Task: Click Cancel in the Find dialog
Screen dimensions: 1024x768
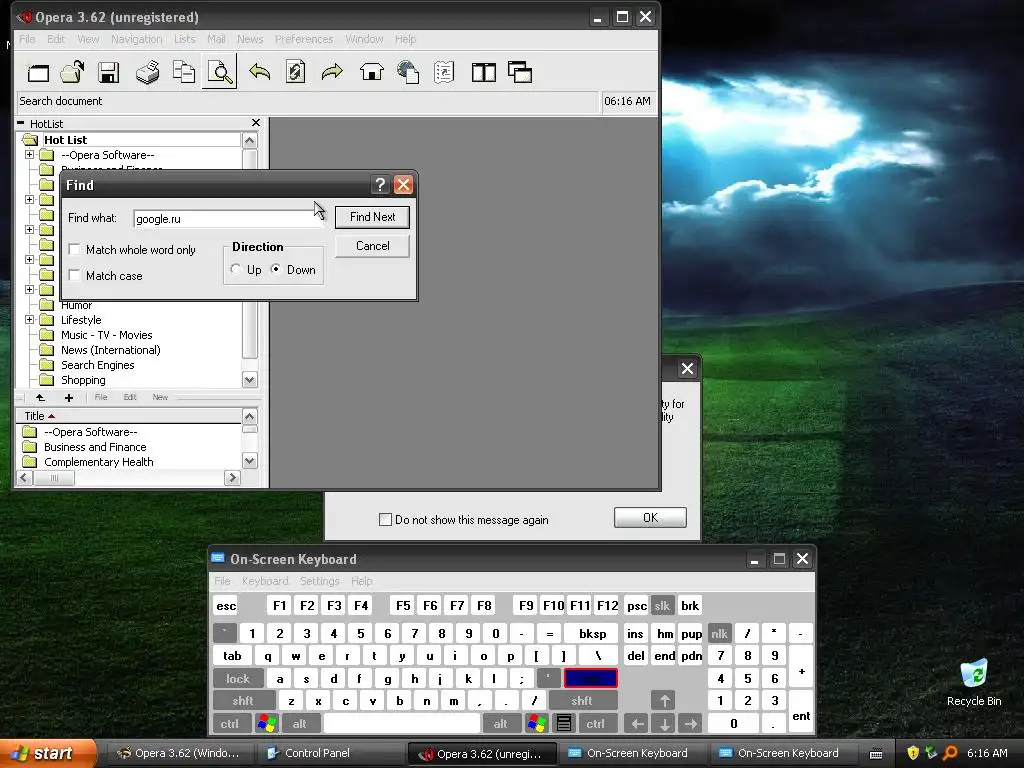Action: tap(372, 246)
